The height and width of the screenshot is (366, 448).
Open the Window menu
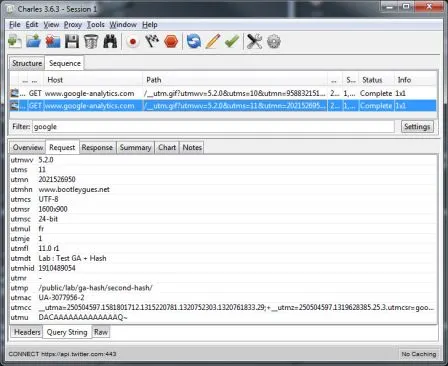tap(123, 25)
